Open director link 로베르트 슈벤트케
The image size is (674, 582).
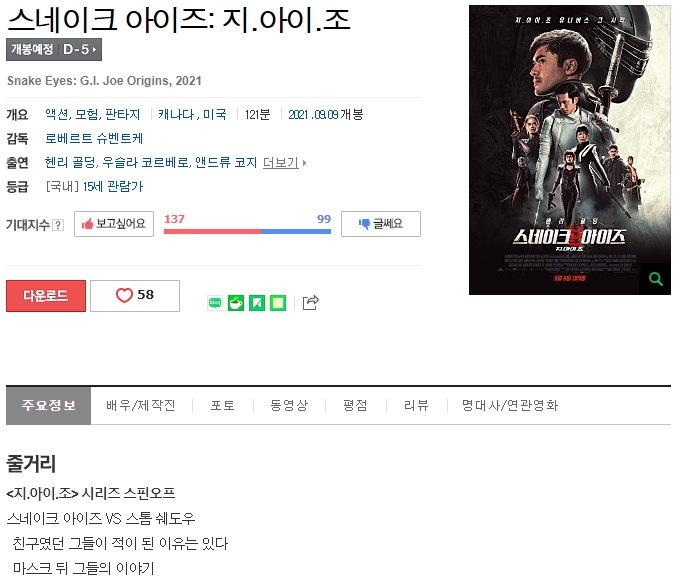pyautogui.click(x=94, y=138)
